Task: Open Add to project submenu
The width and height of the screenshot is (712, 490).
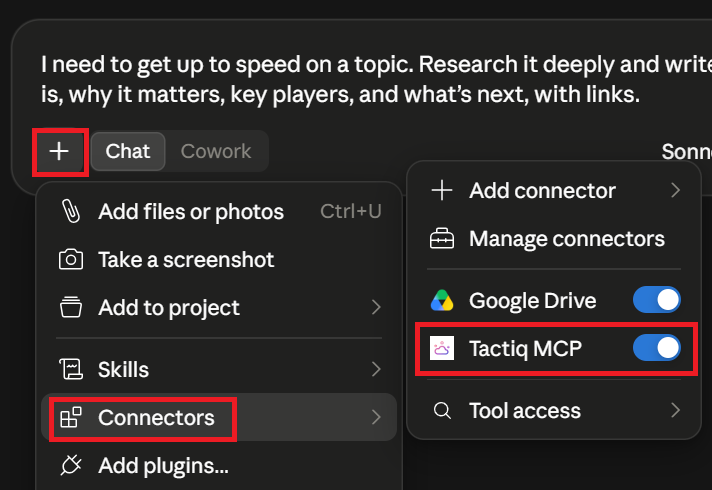Action: coord(219,308)
